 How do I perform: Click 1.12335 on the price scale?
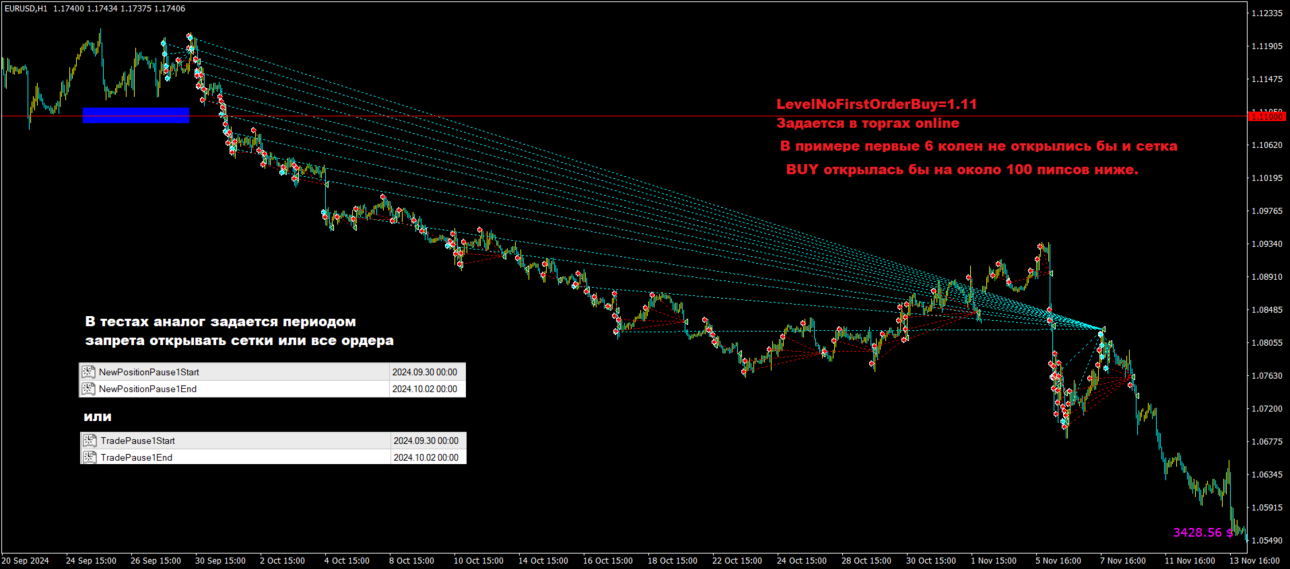coord(1267,13)
